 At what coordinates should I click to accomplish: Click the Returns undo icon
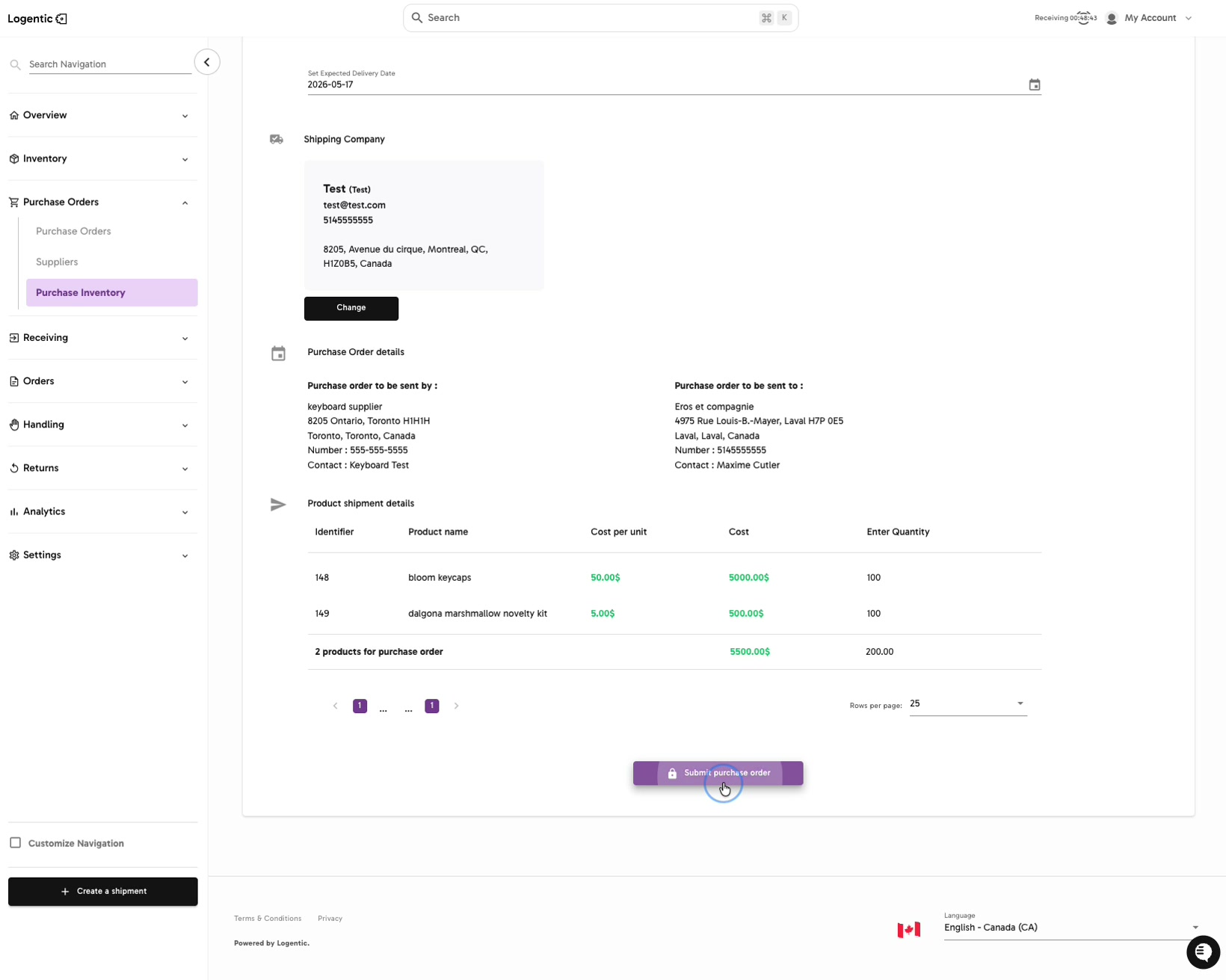tap(14, 468)
